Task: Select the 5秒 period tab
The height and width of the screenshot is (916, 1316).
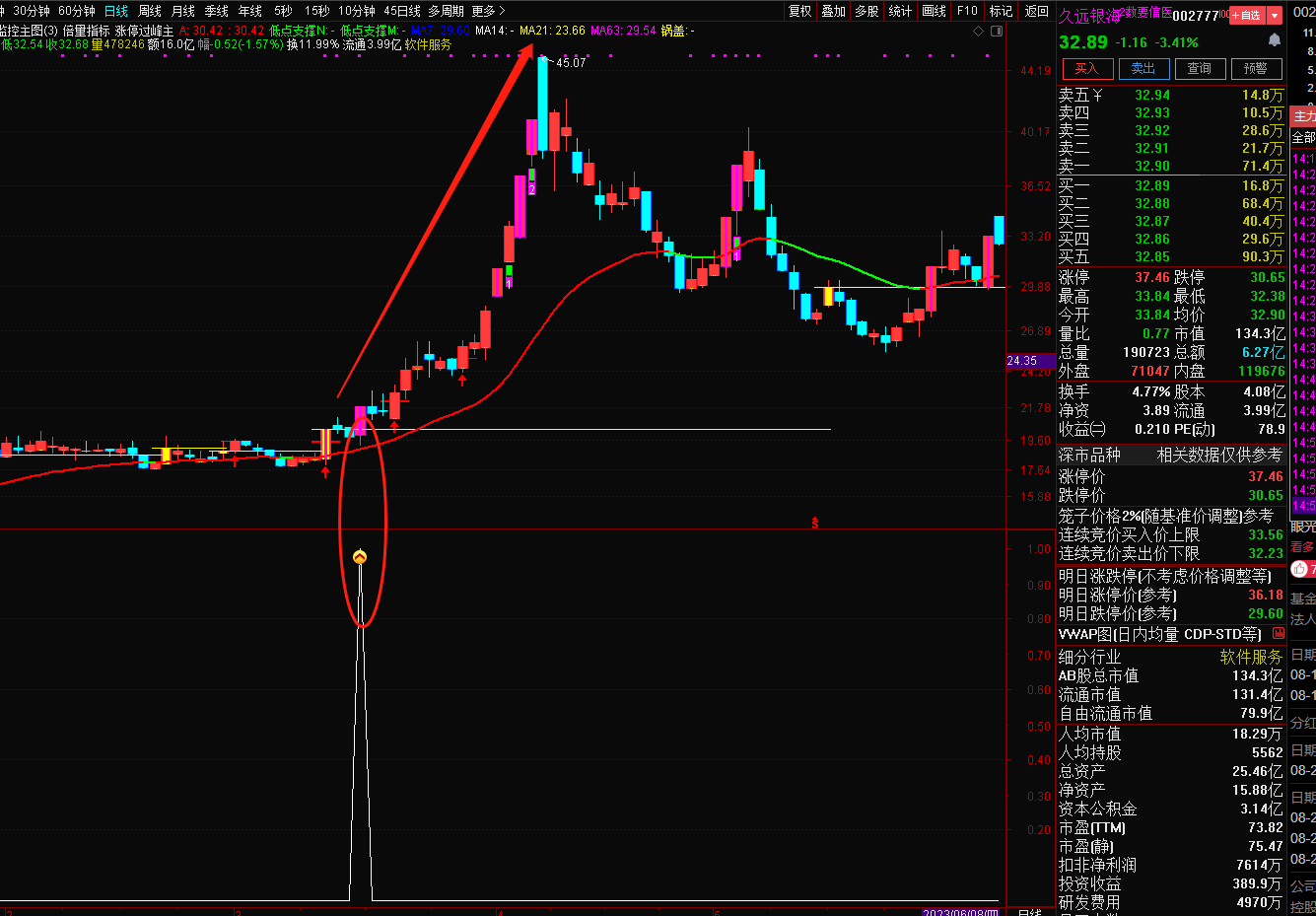Action: (283, 11)
